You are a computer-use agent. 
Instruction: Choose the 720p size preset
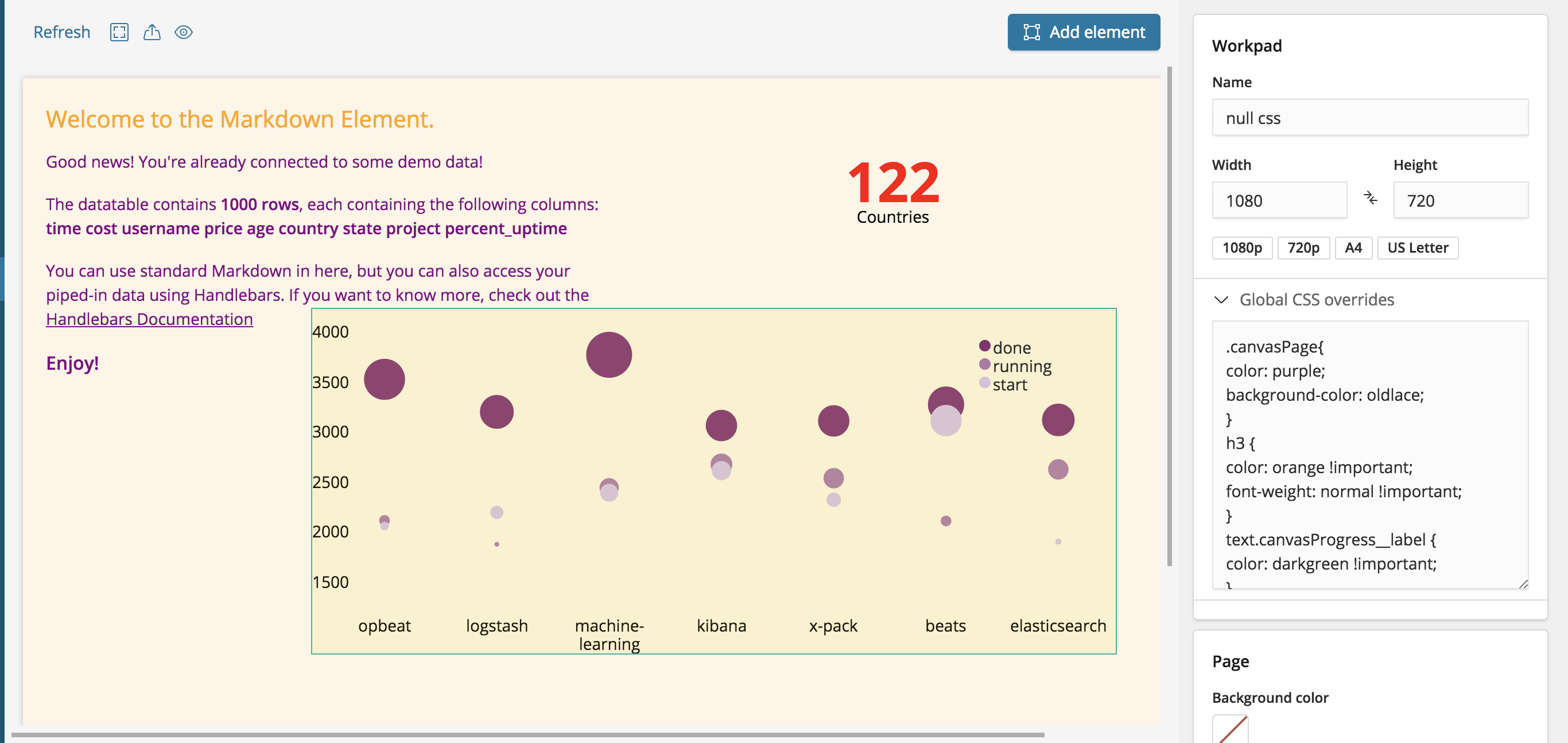point(1303,248)
